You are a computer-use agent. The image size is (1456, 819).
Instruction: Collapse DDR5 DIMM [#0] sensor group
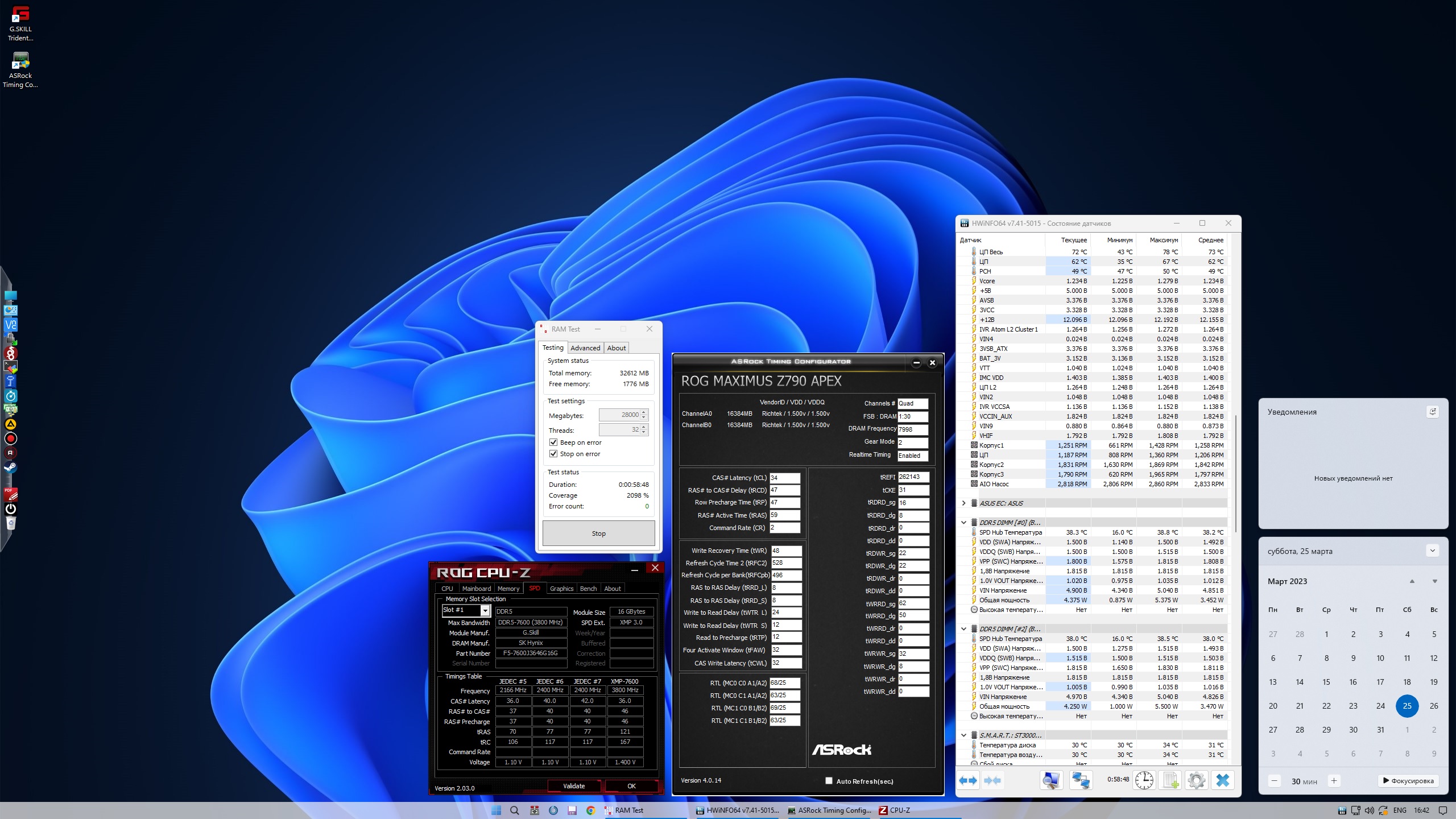pos(963,523)
